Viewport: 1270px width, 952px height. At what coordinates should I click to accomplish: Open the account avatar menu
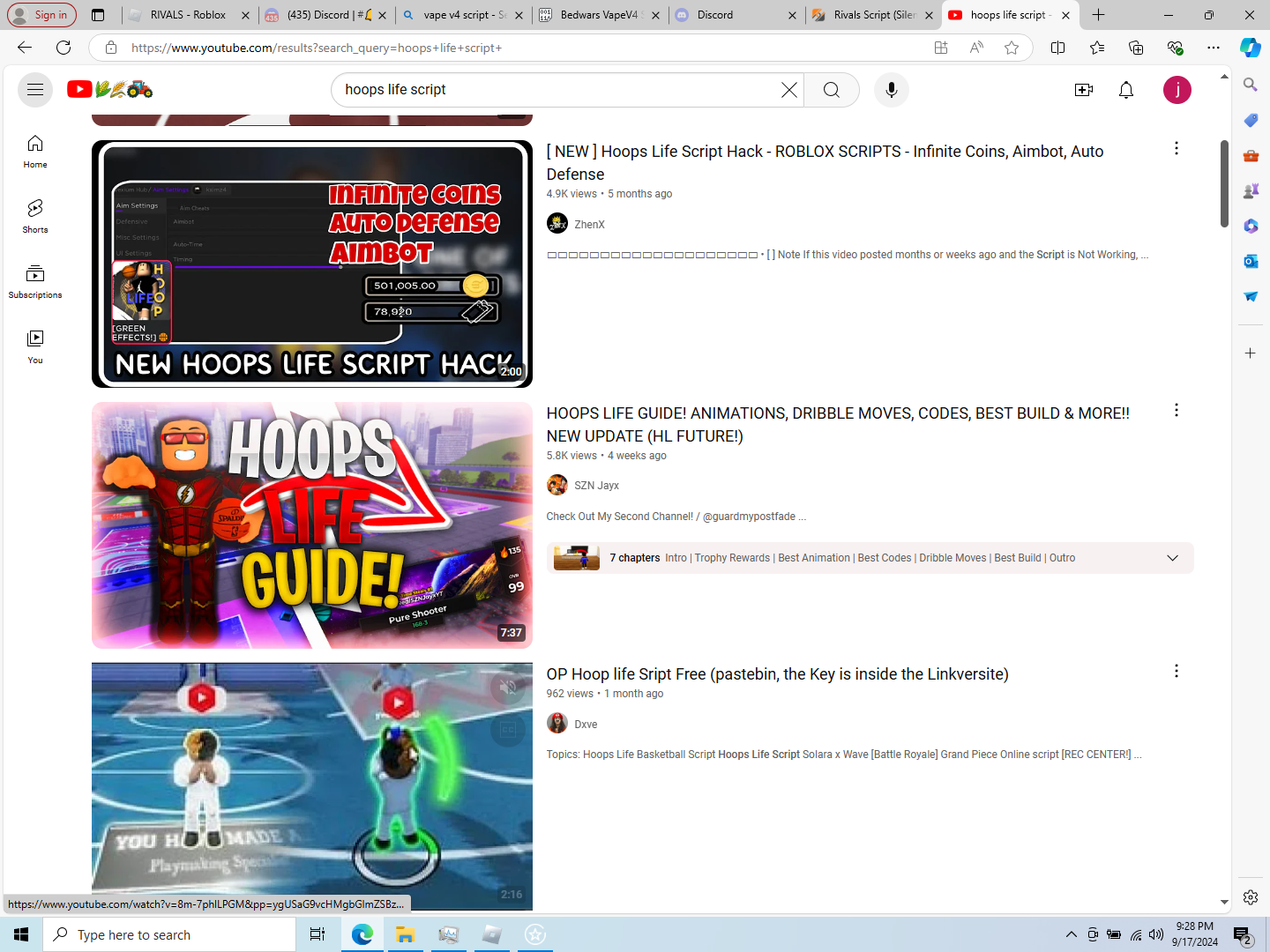point(1177,90)
